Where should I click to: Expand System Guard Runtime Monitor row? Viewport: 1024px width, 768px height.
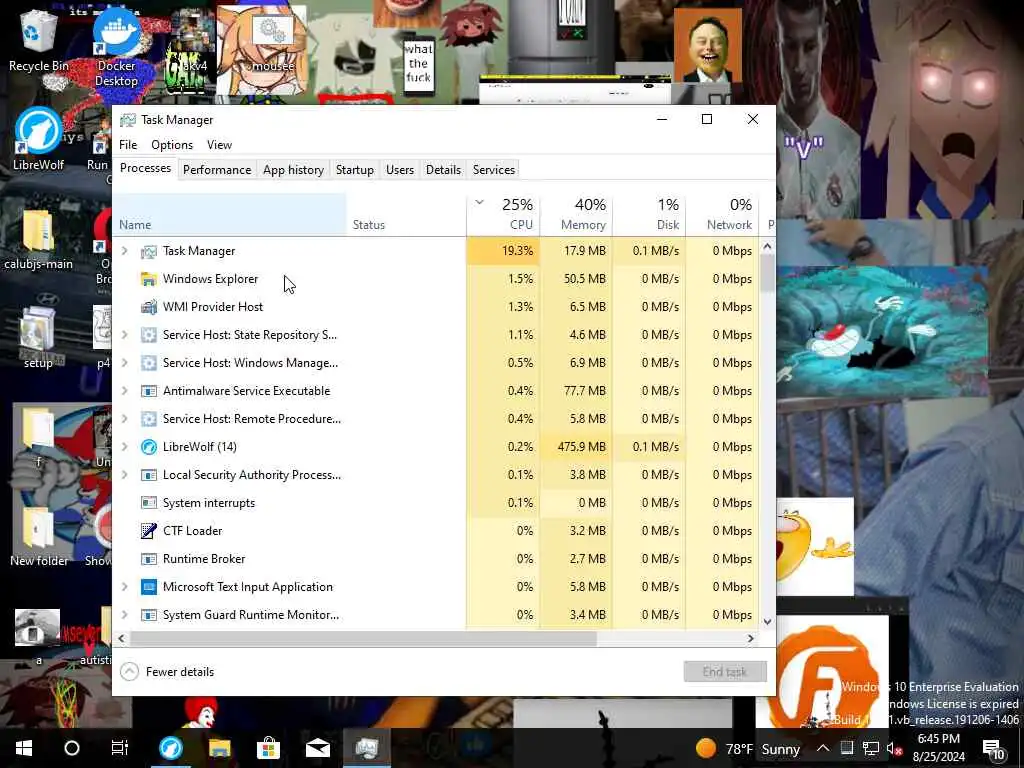pyautogui.click(x=125, y=615)
